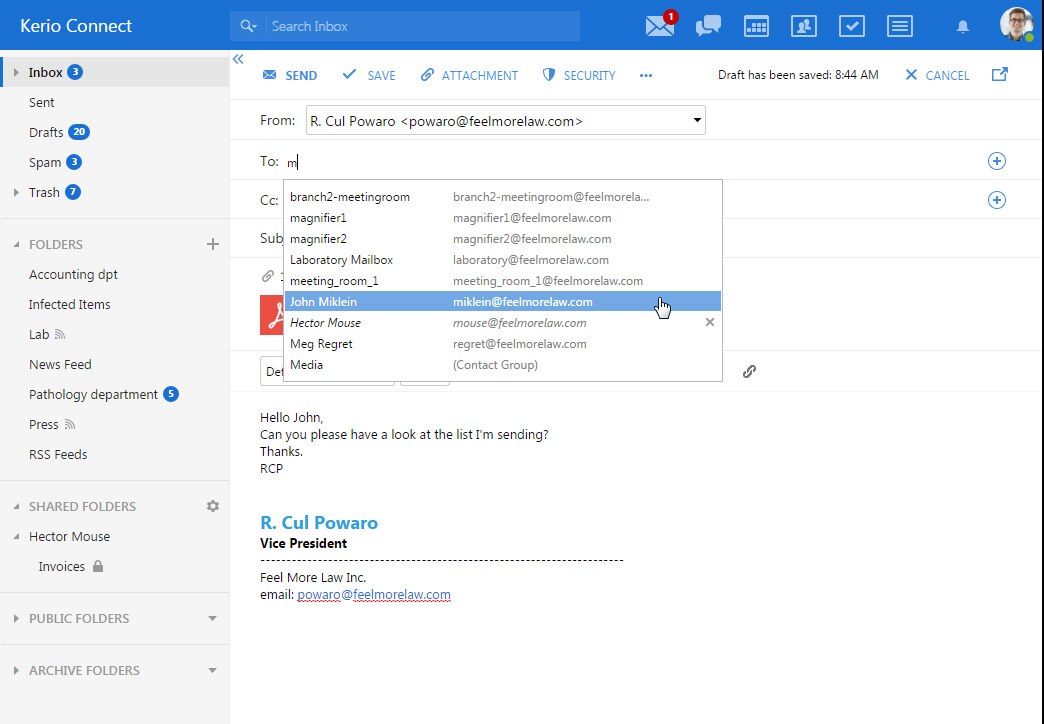Collapse the left sidebar panel

click(x=238, y=59)
